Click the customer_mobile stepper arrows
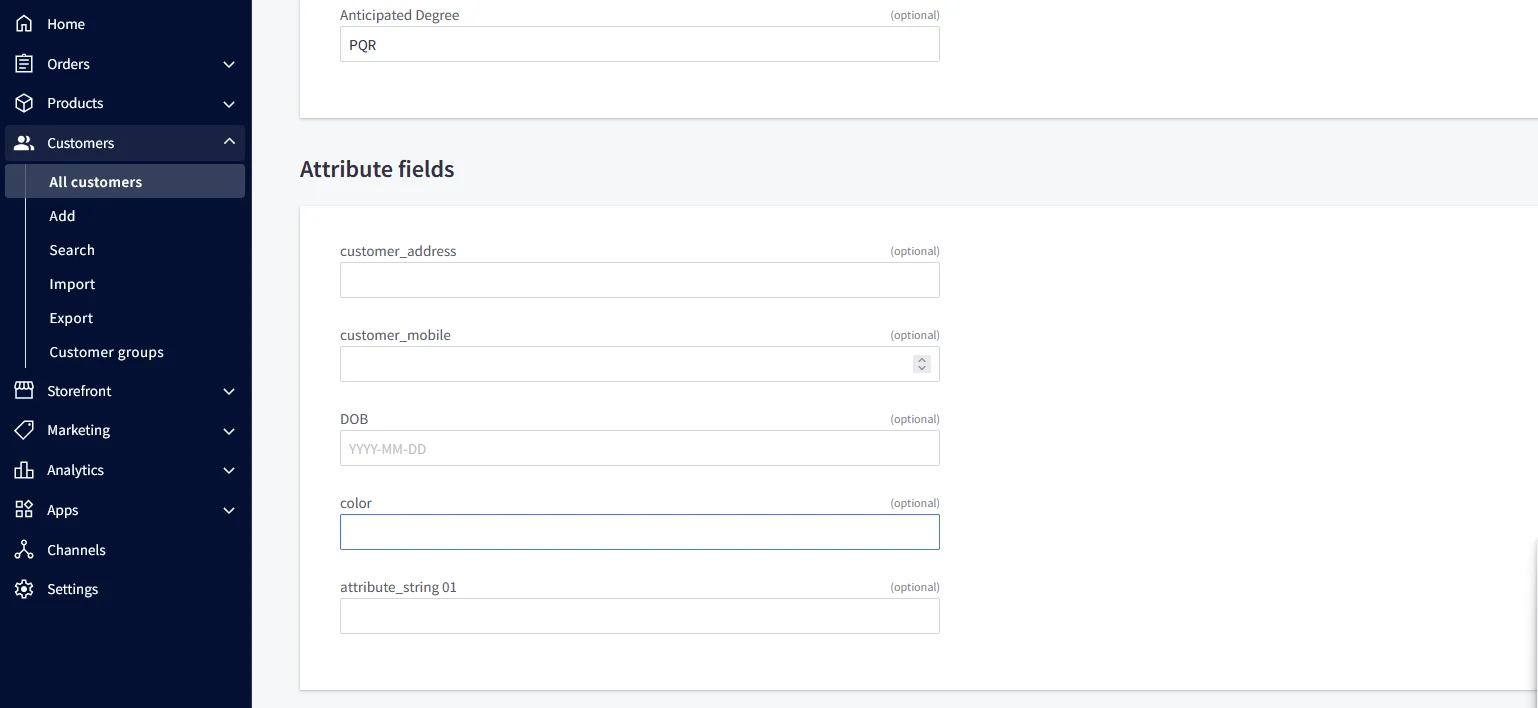 tap(921, 364)
